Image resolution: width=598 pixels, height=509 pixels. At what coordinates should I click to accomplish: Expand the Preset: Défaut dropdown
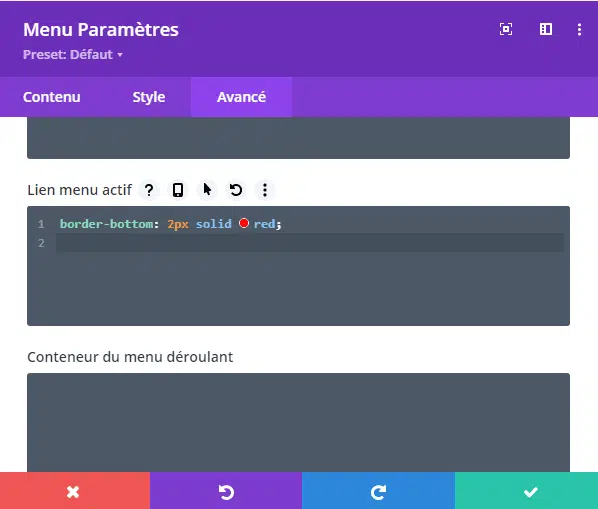point(73,55)
